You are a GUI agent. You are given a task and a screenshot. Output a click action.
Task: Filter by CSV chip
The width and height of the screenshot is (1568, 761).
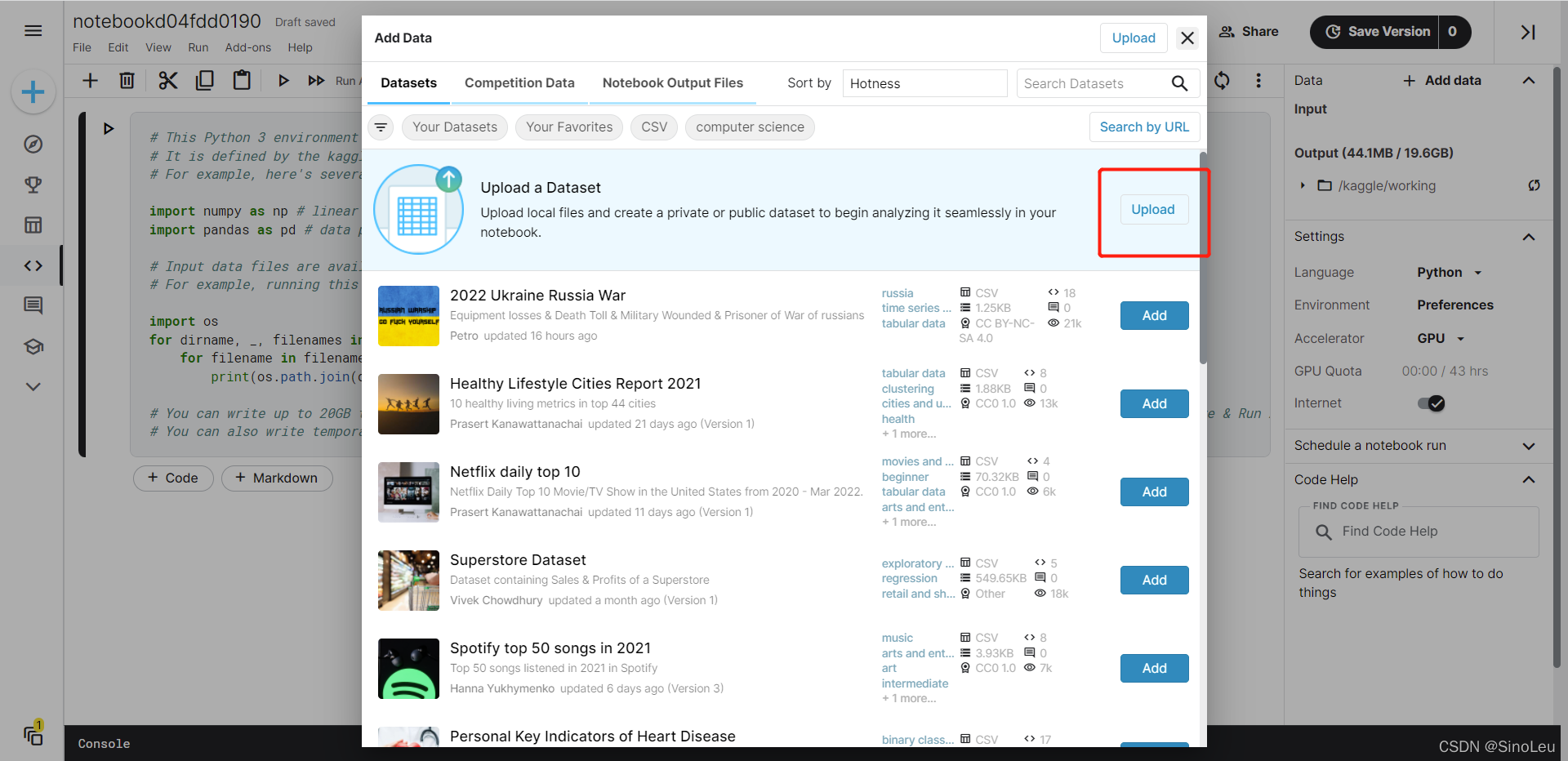[x=654, y=127]
